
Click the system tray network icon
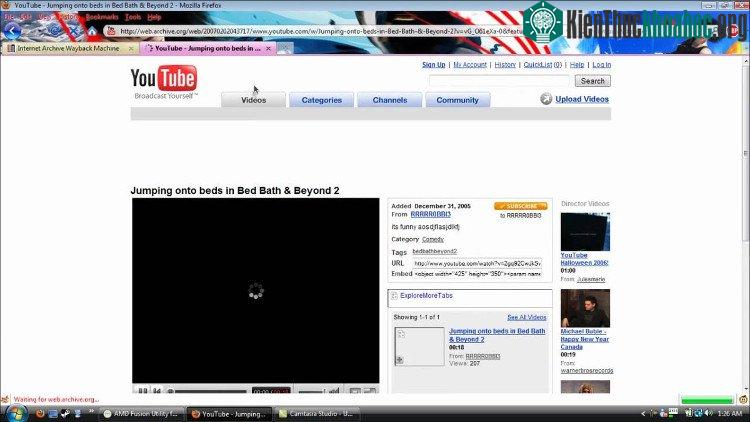point(698,413)
